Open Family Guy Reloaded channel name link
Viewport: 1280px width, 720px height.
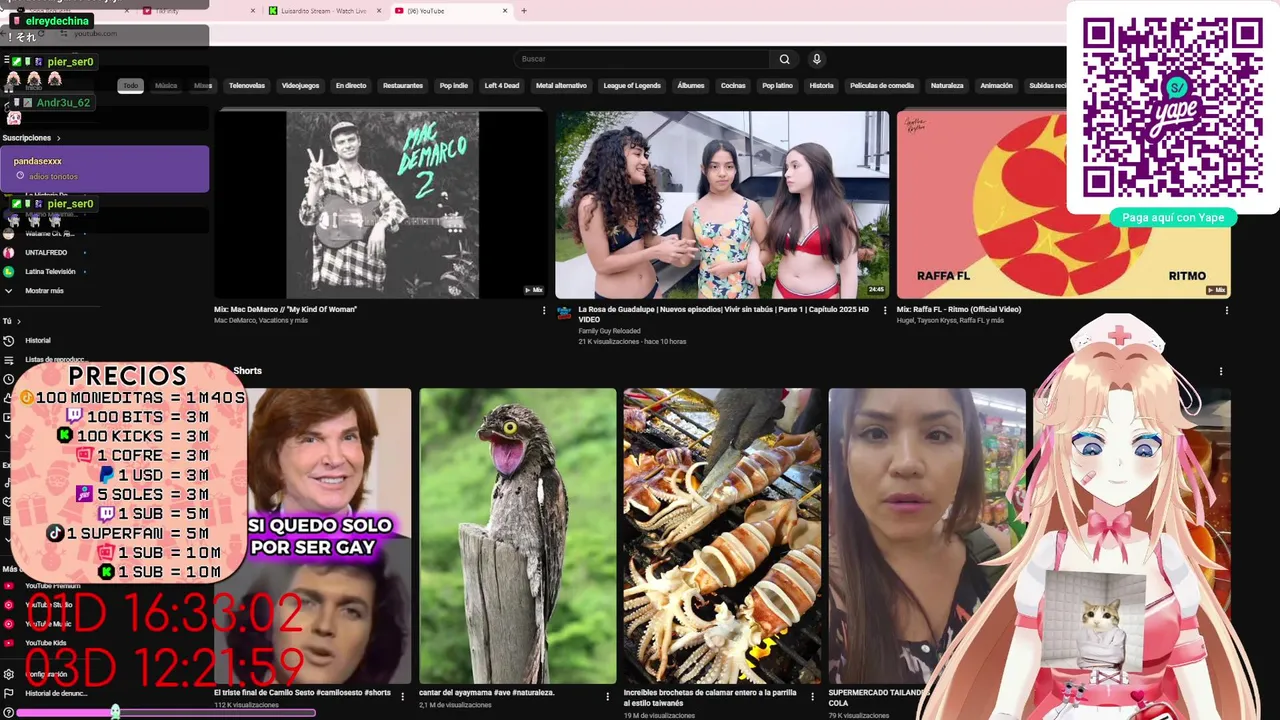(611, 331)
